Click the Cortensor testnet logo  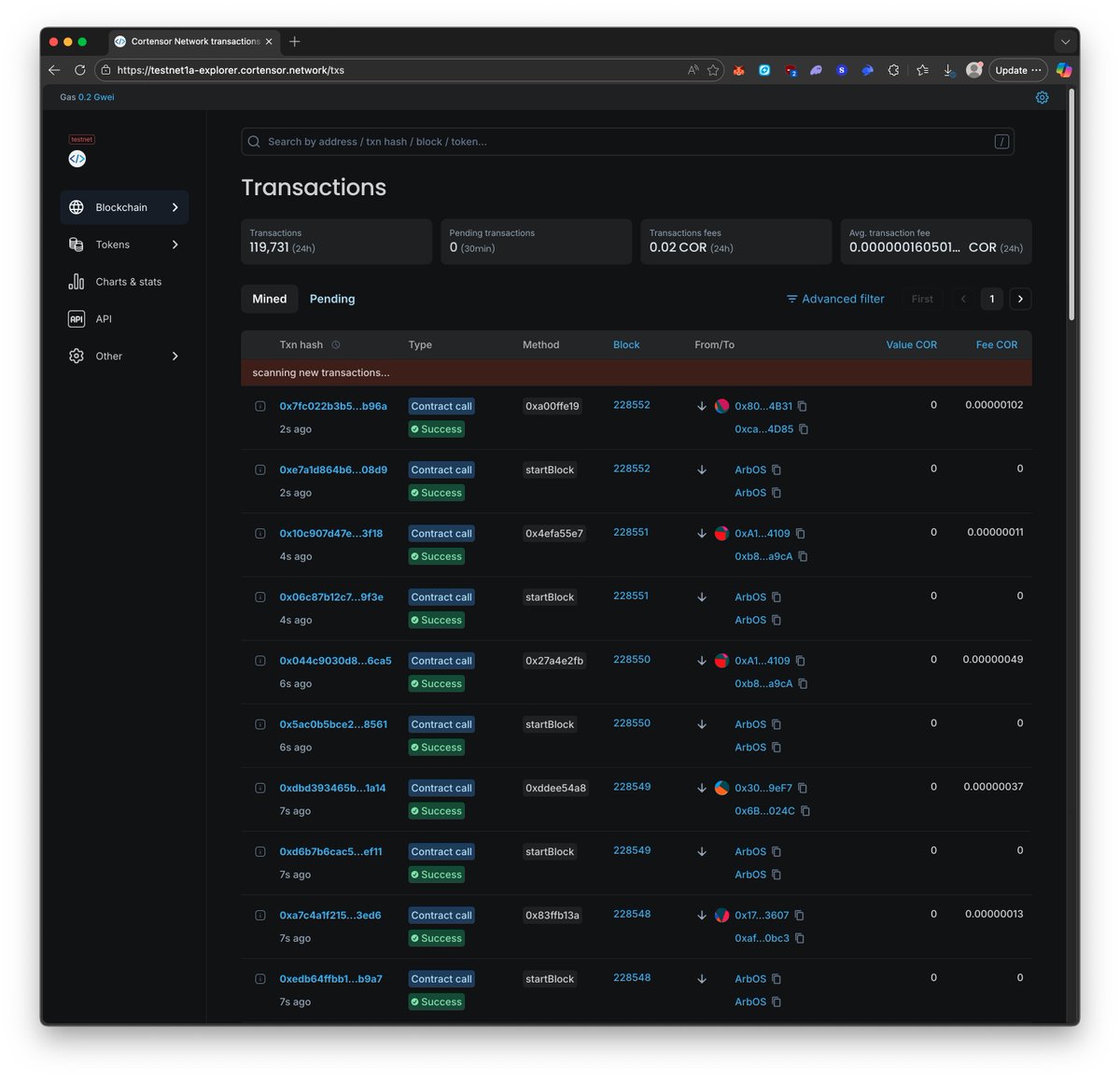(77, 159)
